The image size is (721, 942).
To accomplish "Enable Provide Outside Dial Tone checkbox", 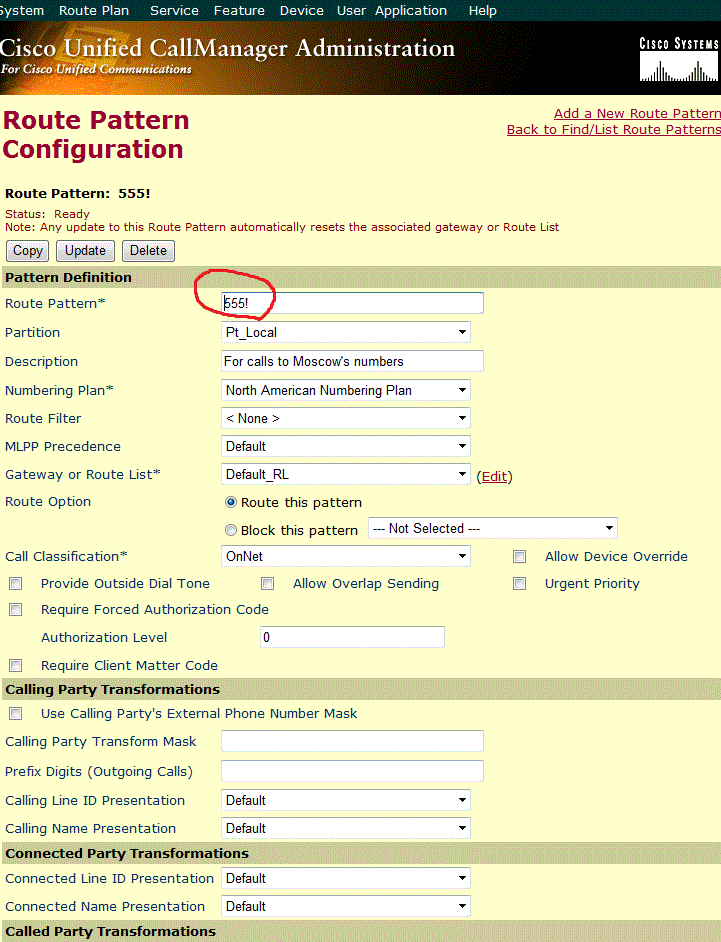I will click(x=16, y=584).
